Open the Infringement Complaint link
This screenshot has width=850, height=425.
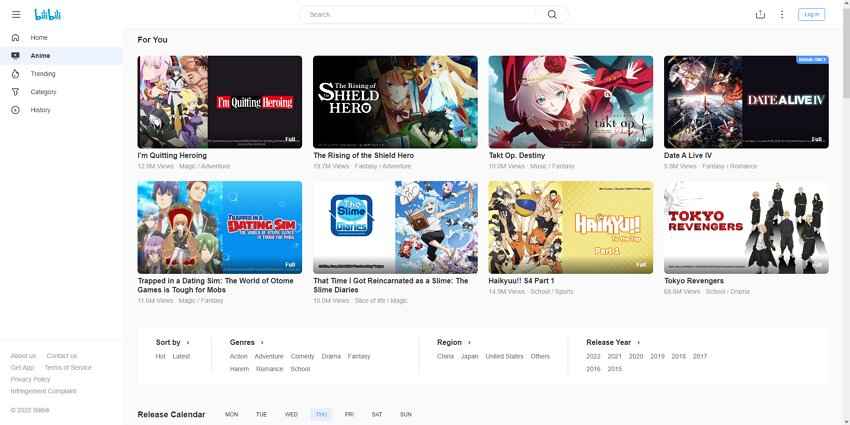point(43,391)
